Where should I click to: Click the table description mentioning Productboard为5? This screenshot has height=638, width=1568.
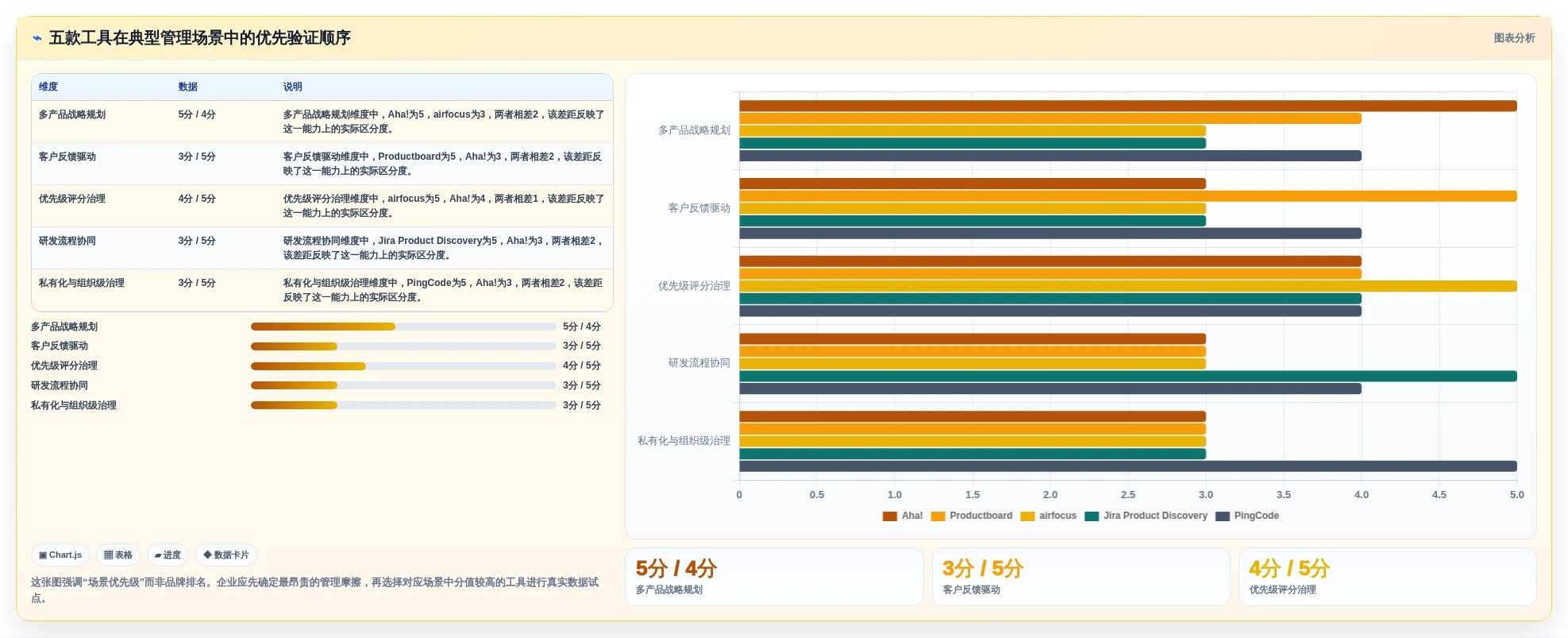[443, 164]
